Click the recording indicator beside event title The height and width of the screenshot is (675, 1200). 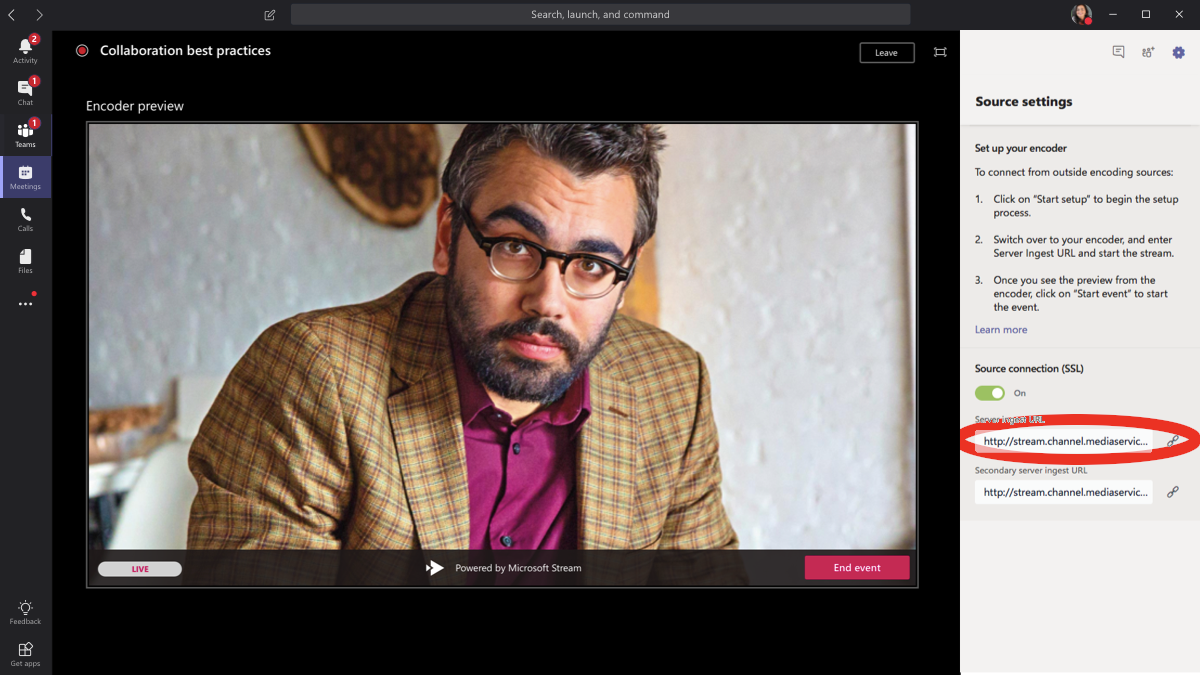click(x=82, y=51)
